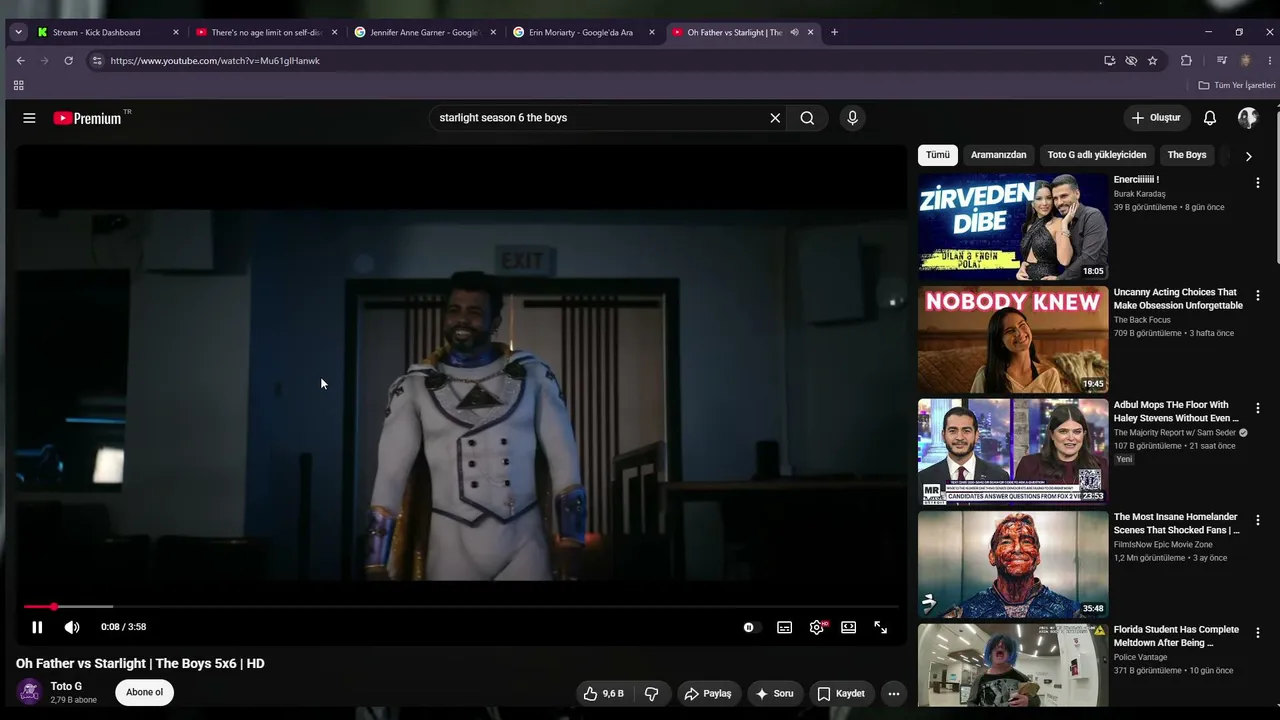This screenshot has height=720, width=1280.
Task: Mute the playing YouTube tab speaker icon
Action: click(x=794, y=32)
